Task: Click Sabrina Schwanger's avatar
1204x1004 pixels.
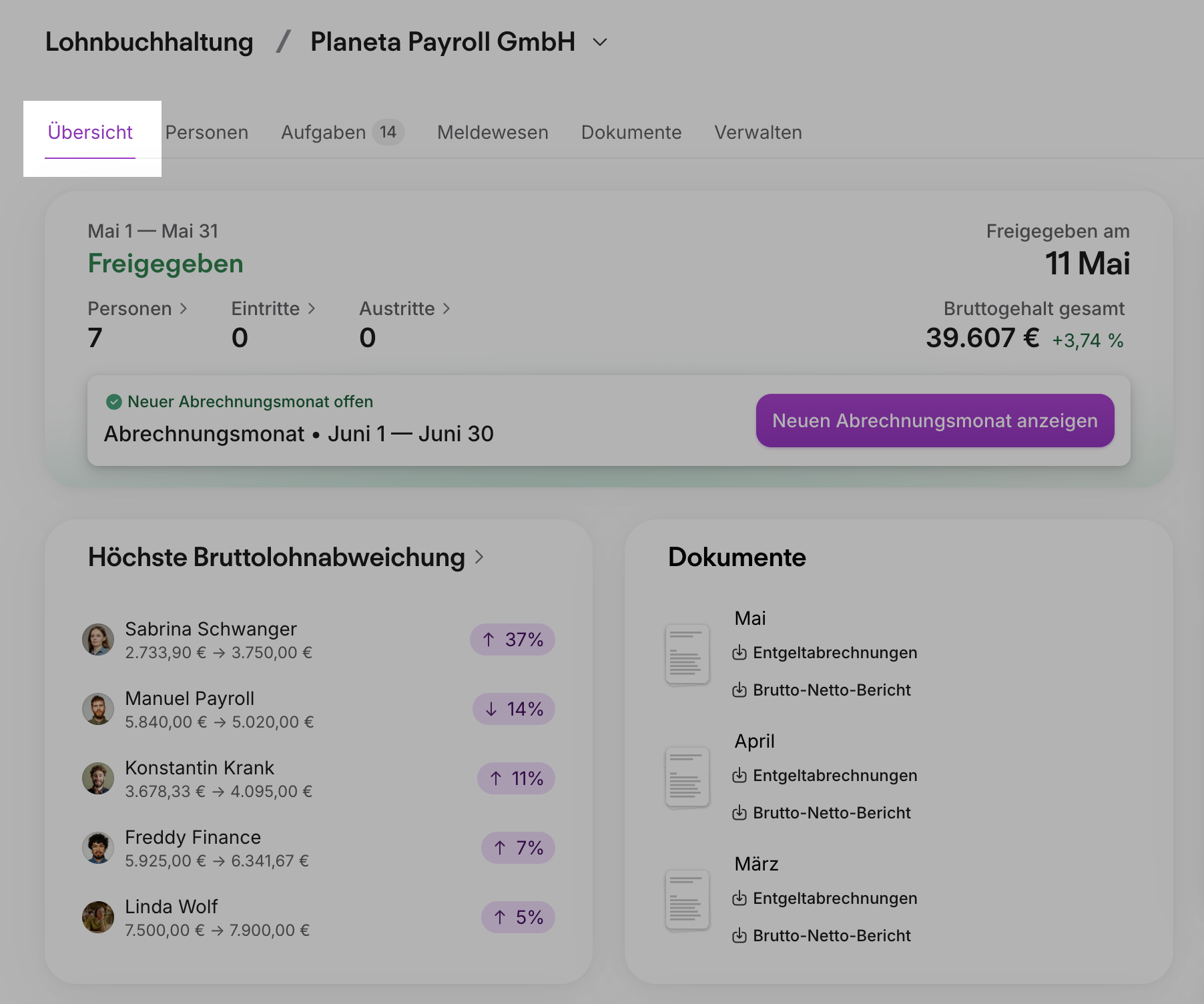Action: tap(98, 640)
